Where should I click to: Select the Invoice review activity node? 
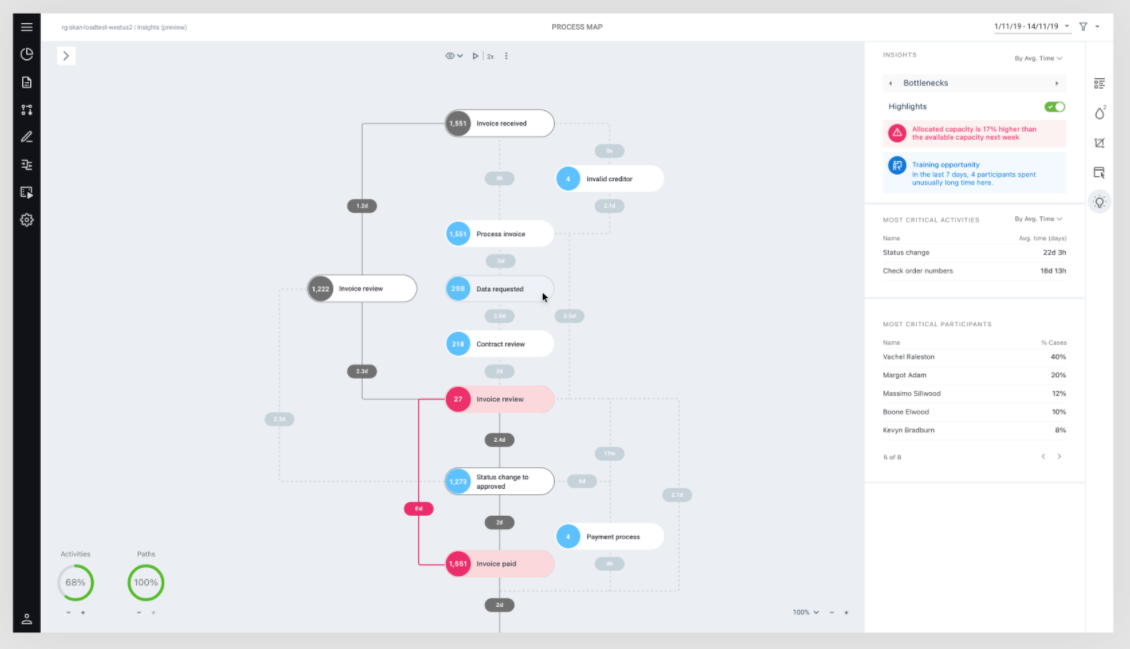(362, 288)
